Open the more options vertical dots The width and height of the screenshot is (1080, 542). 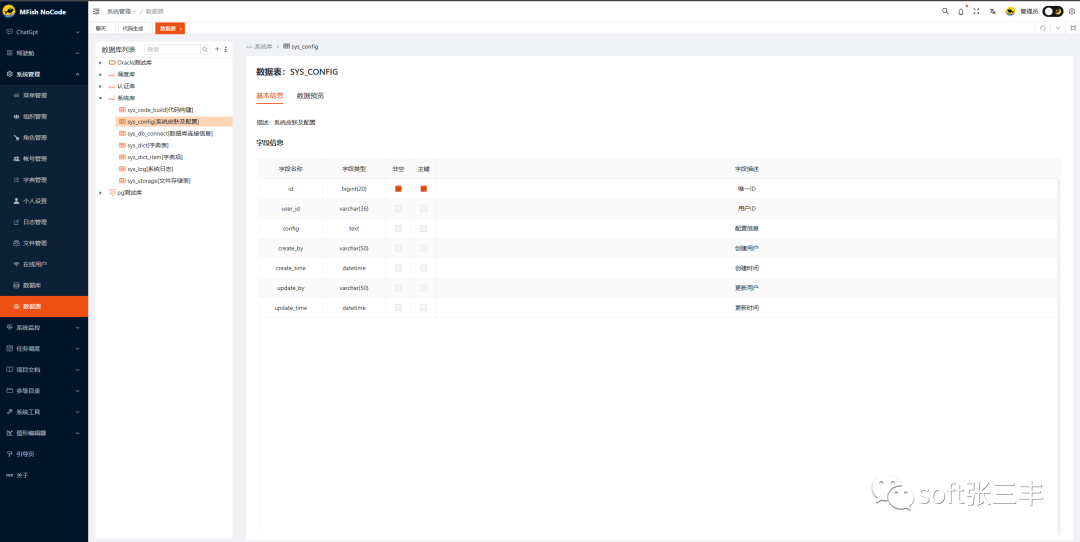tap(226, 50)
